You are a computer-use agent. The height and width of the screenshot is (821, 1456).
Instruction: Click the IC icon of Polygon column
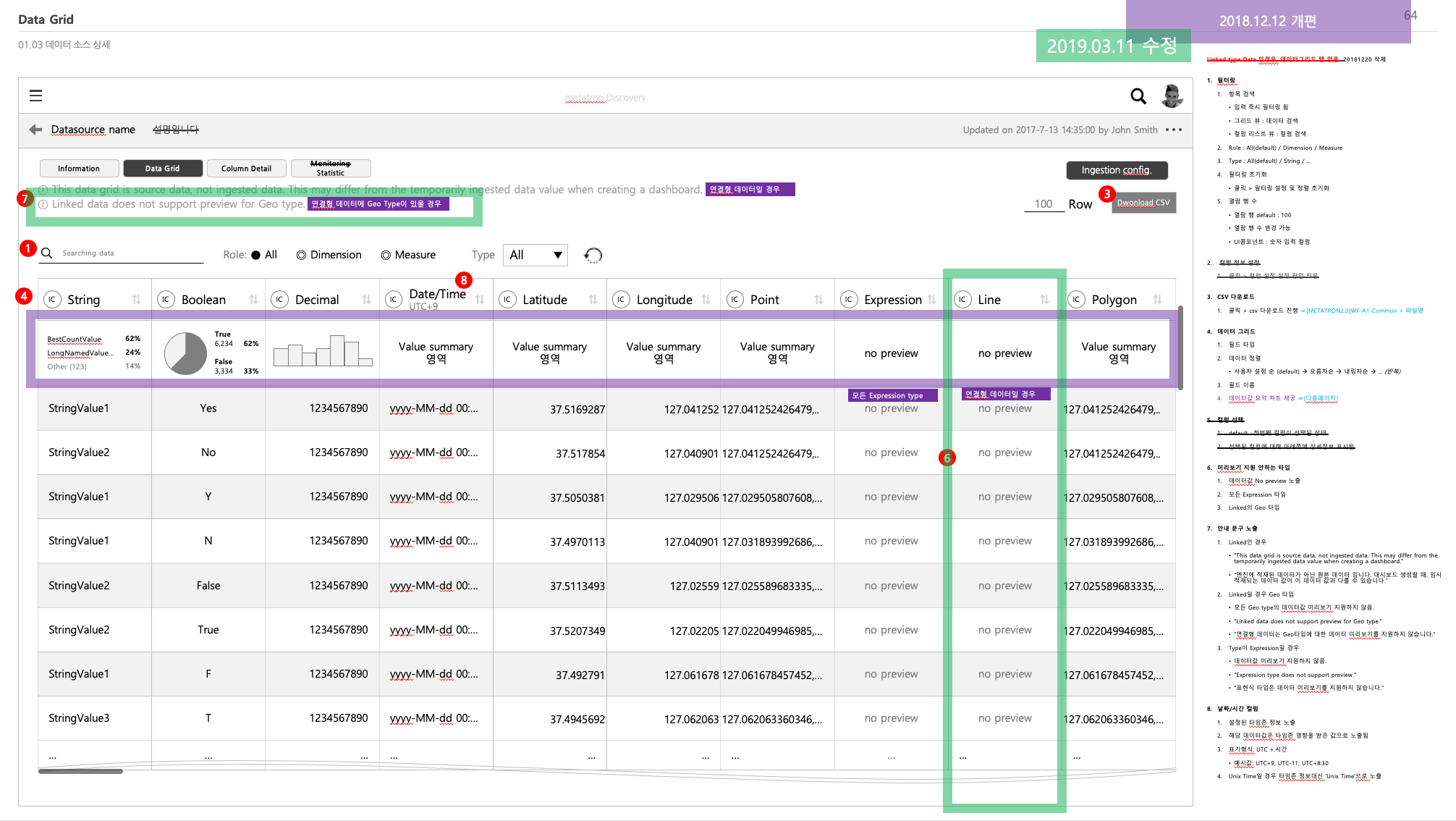coord(1077,300)
